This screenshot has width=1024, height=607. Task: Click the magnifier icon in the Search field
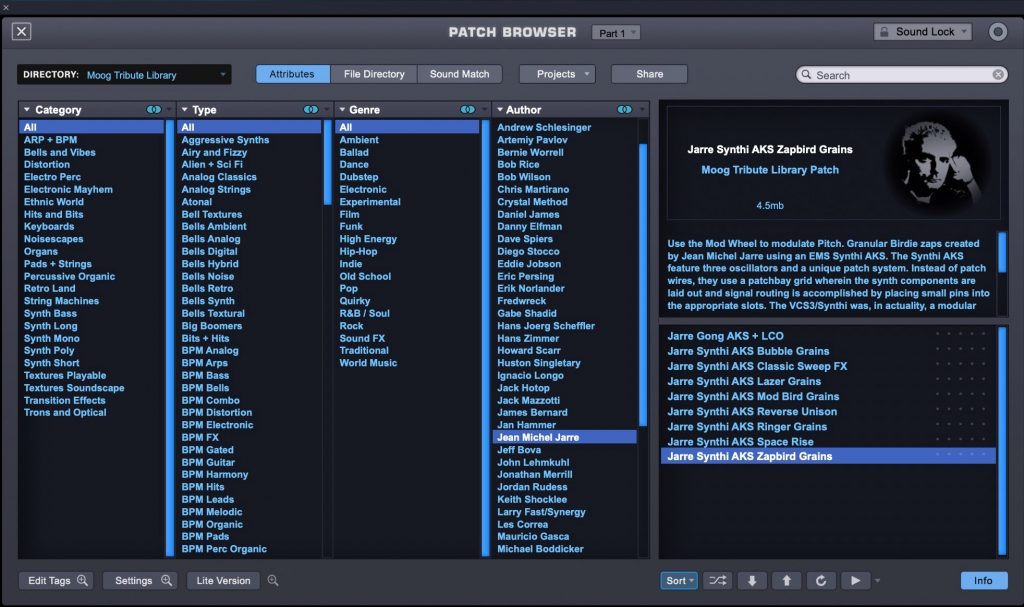click(x=807, y=74)
